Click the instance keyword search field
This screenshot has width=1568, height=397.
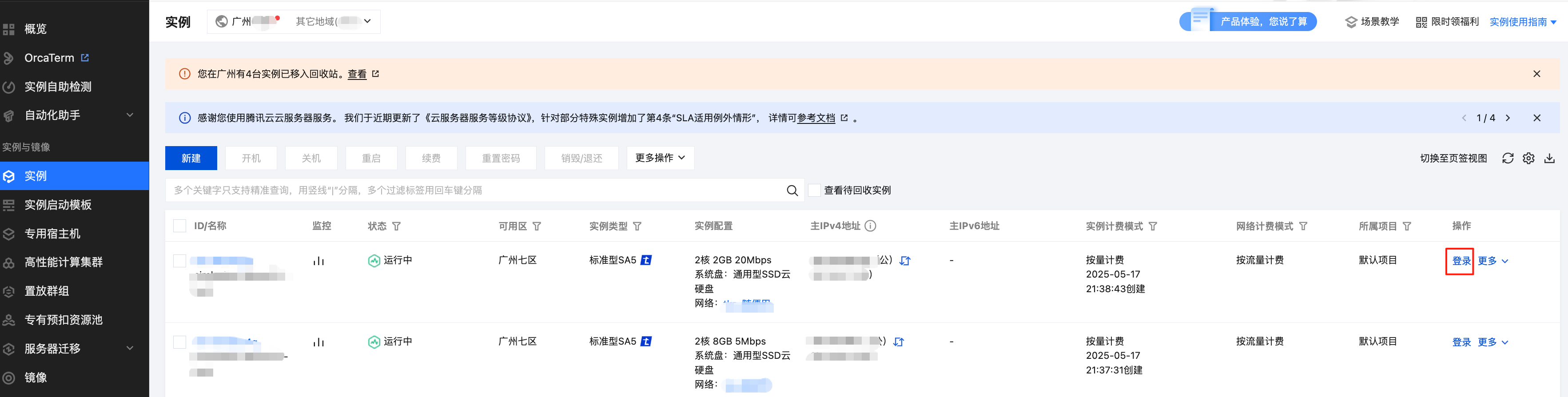475,191
